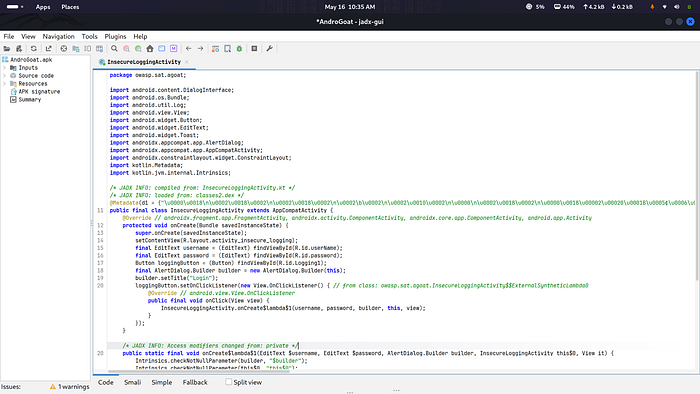Click the vertical scrollbar of code editor

tap(697, 176)
